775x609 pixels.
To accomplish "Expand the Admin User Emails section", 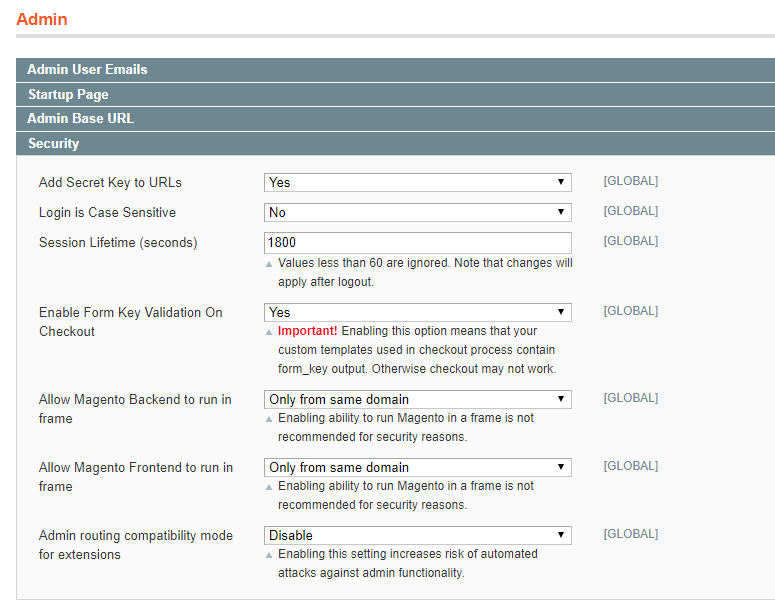I will 87,70.
